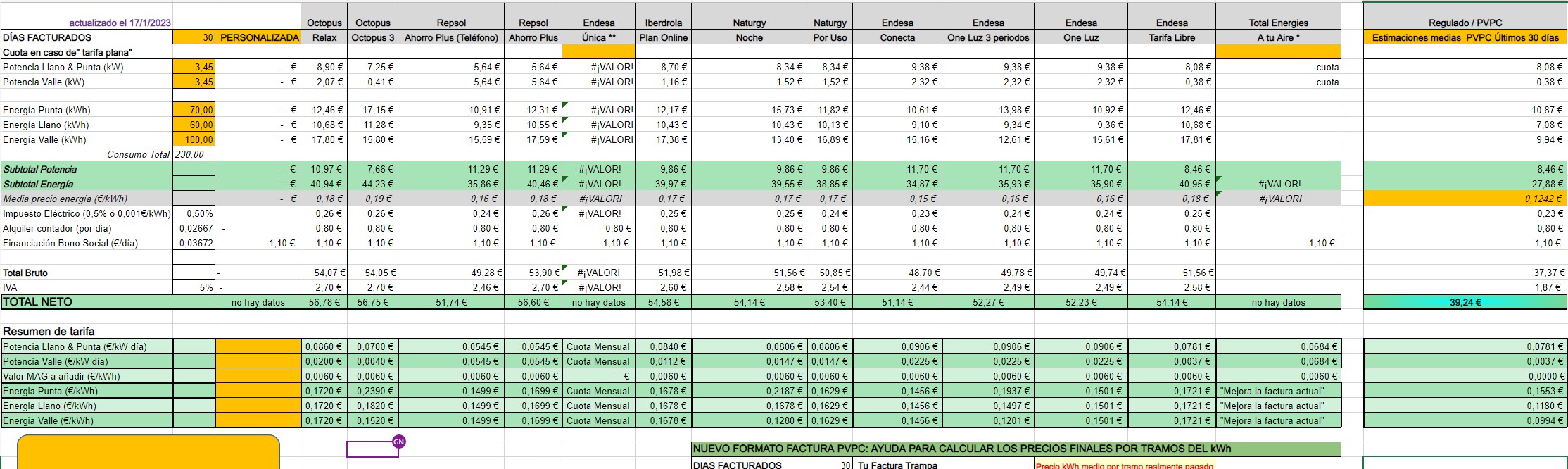
Task: Select the IVA 5% cell
Action: tap(194, 287)
